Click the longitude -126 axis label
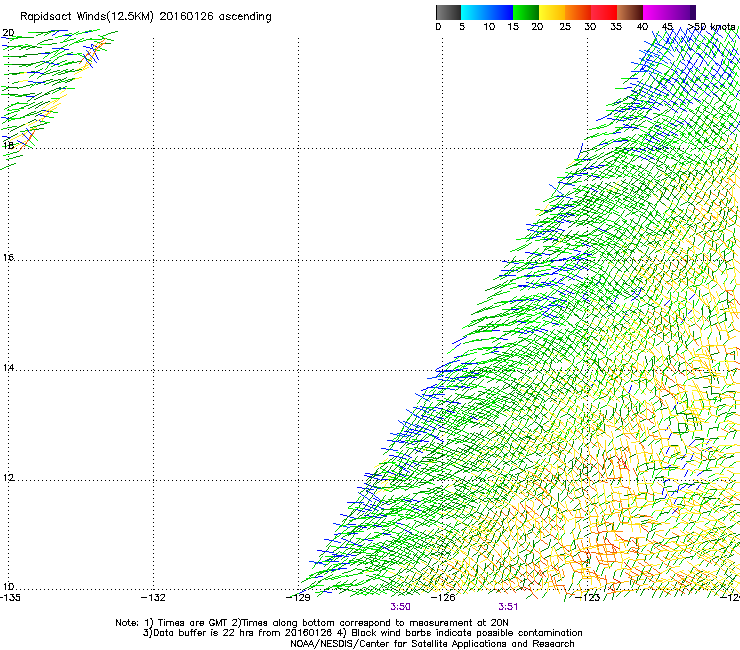The height and width of the screenshot is (650, 740). click(443, 598)
